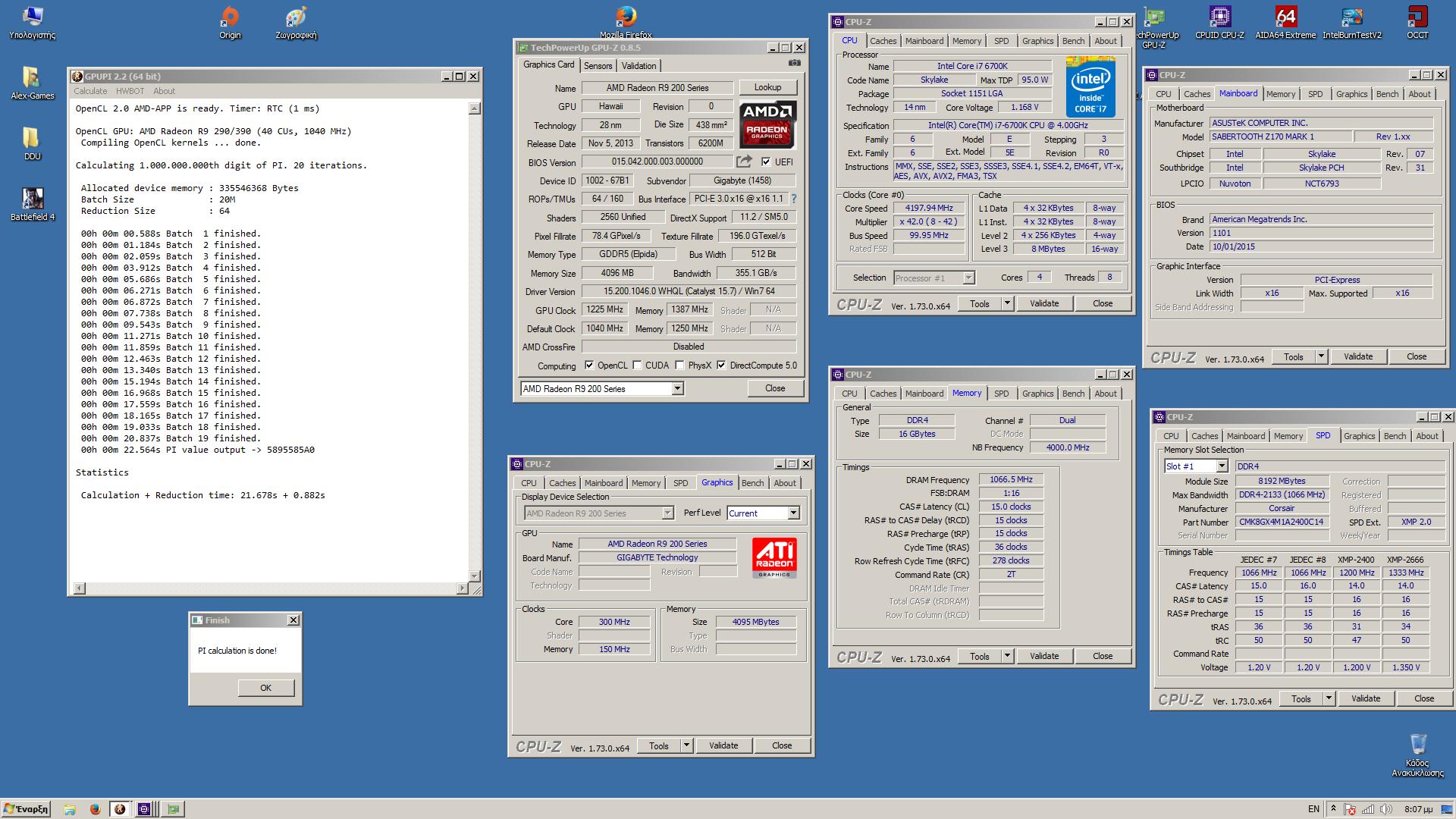Image resolution: width=1456 pixels, height=819 pixels.
Task: Open the Bench tab in CPU-Z SPD window
Action: tap(1395, 436)
